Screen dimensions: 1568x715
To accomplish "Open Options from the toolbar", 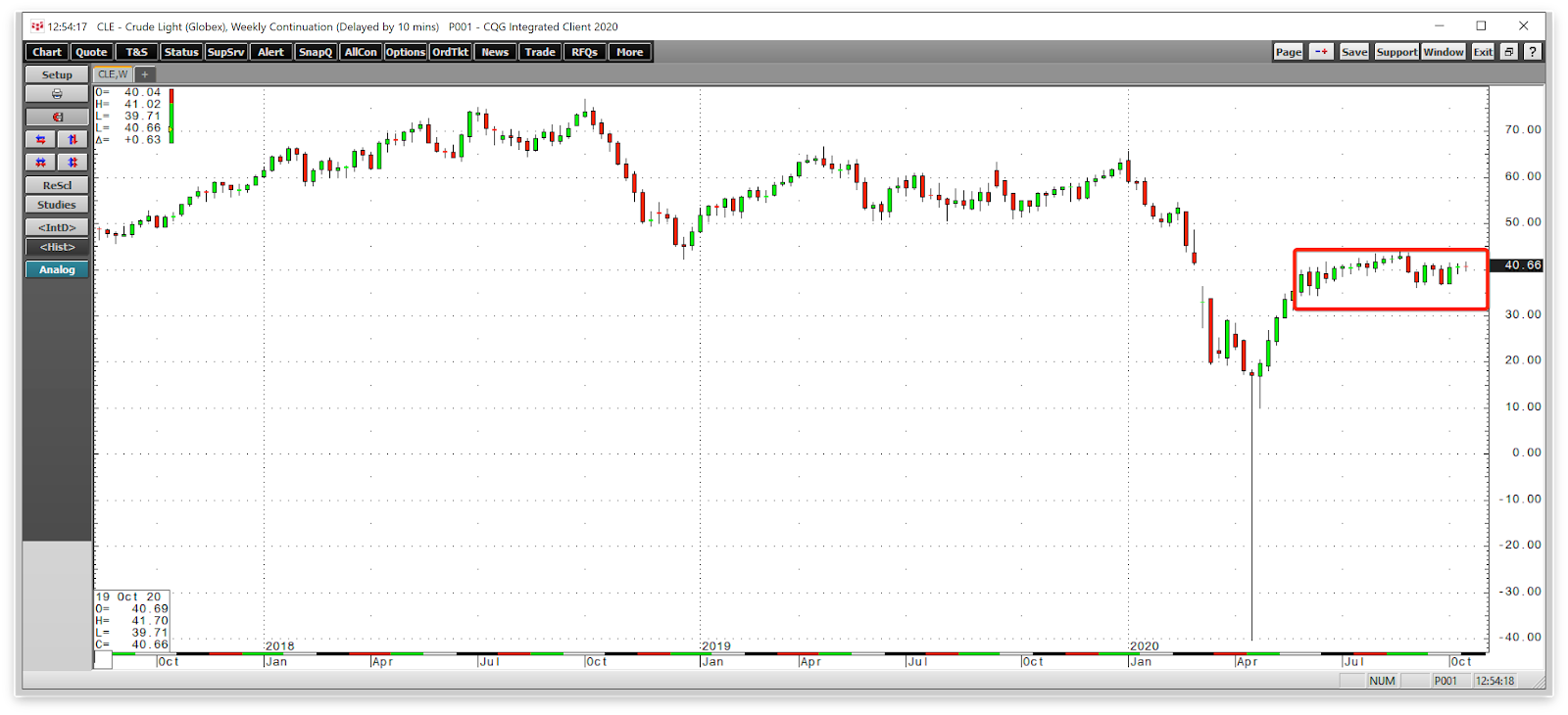I will coord(406,52).
